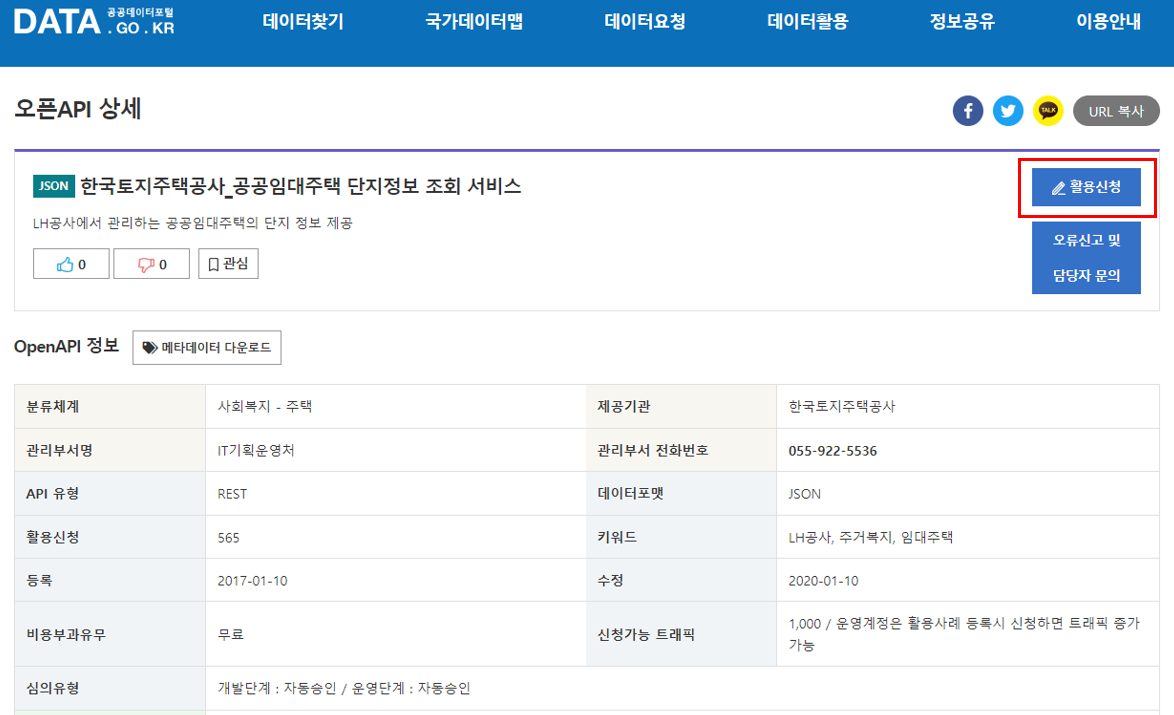
Task: Select the cost value 무료
Action: click(x=231, y=635)
